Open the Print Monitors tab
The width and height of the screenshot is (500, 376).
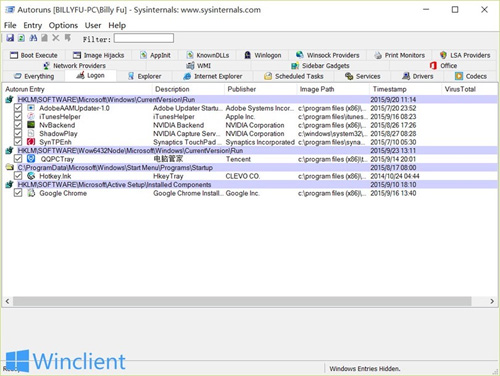pyautogui.click(x=399, y=55)
